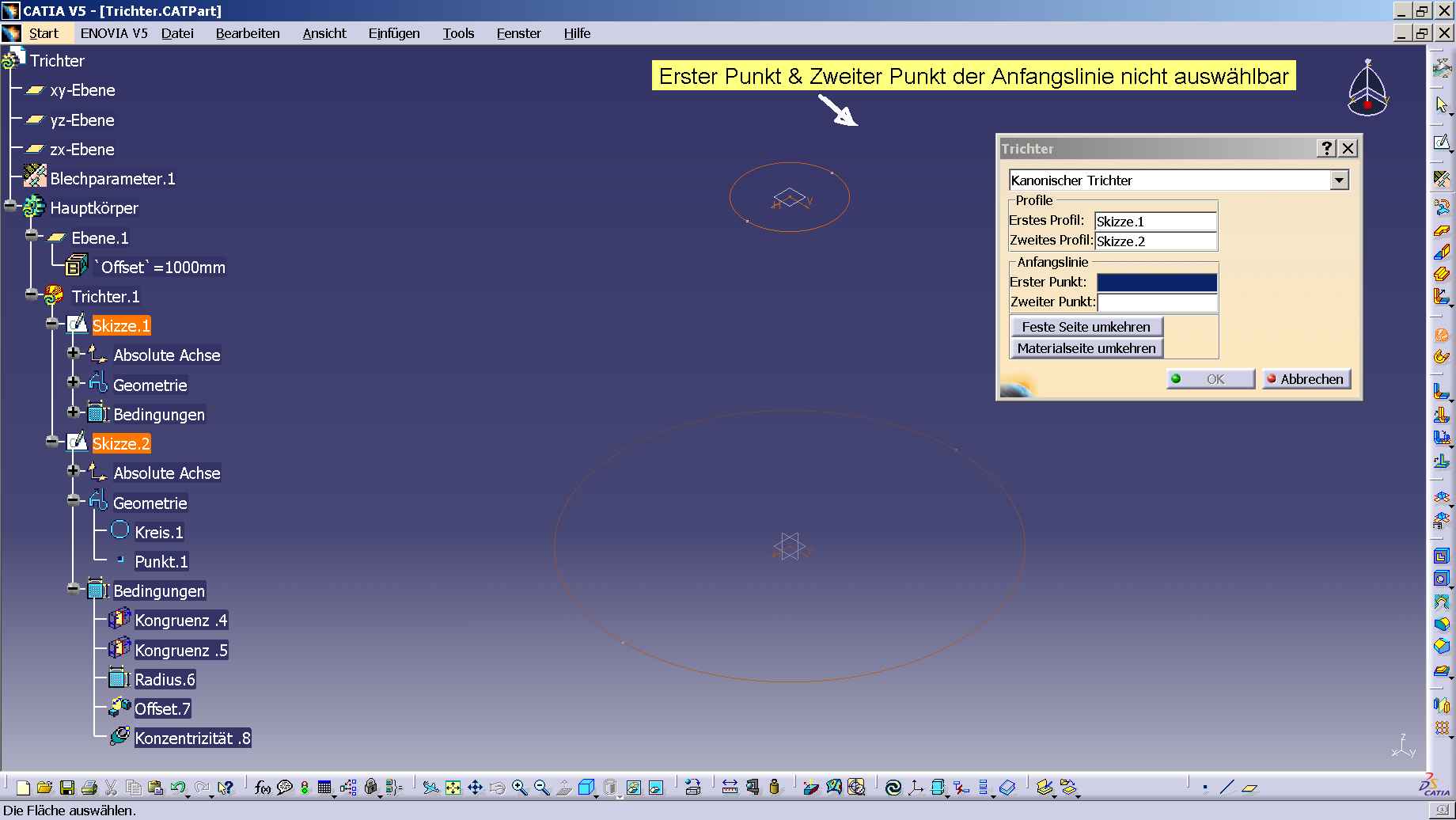Save the part with the floppy disk icon
Screen dimensions: 1456x820
67,788
